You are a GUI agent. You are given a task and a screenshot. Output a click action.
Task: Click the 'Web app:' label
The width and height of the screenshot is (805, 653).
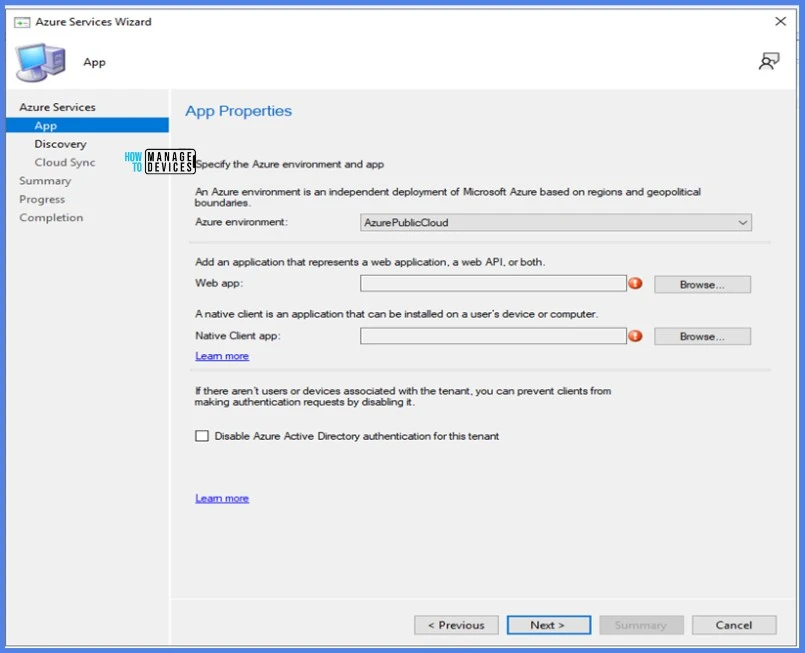coord(219,283)
